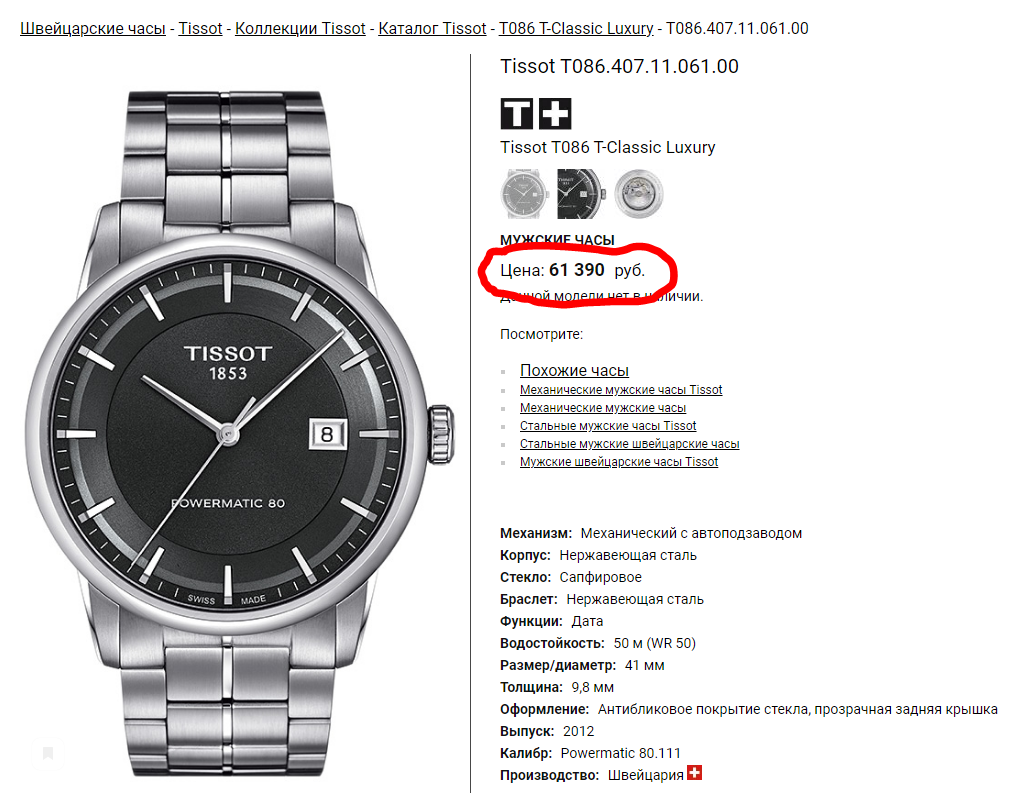Select the angled dial close-up thumbnail
This screenshot has height=793, width=1018.
[x=581, y=194]
